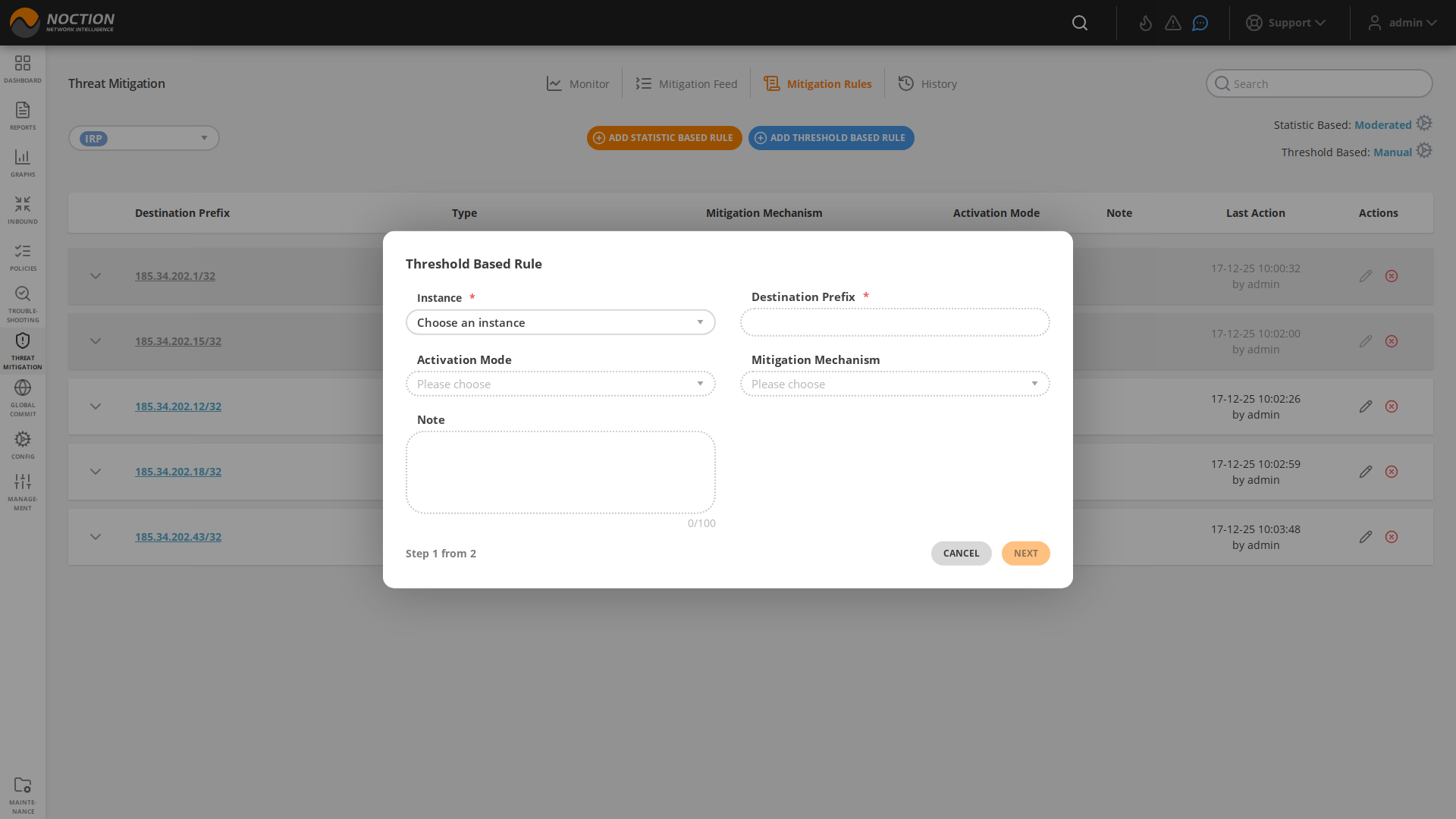Click the search magnifier in the top bar
Image resolution: width=1456 pixels, height=819 pixels.
pos(1080,22)
